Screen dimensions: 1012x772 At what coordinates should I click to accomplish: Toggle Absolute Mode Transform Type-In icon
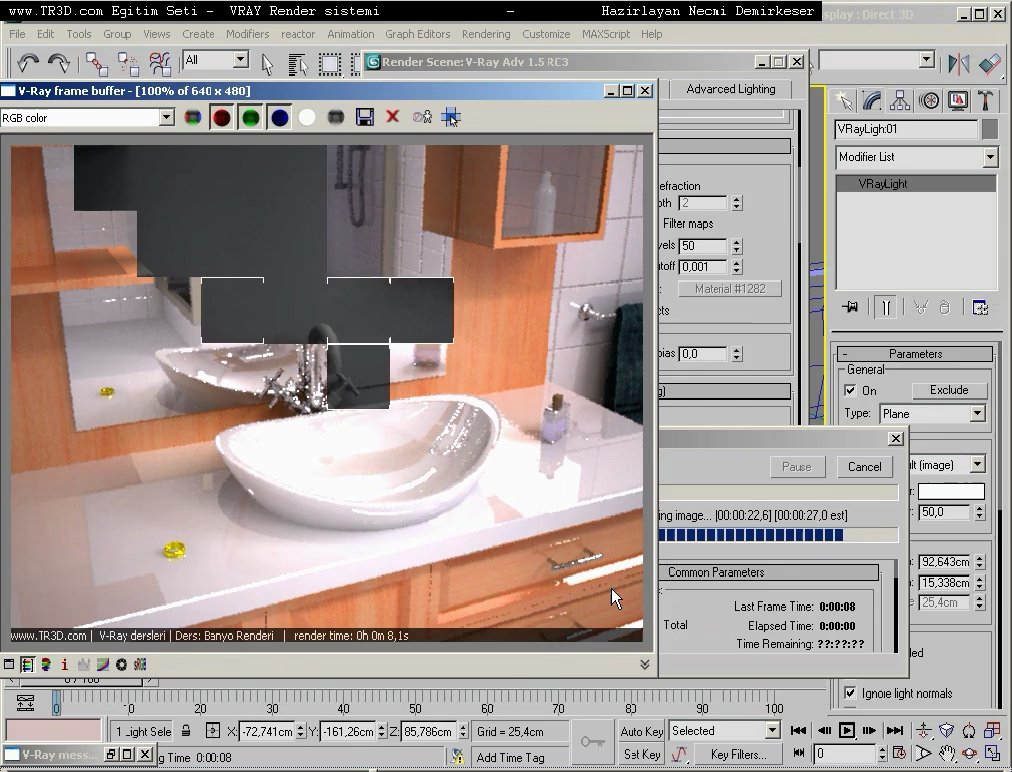pyautogui.click(x=212, y=731)
